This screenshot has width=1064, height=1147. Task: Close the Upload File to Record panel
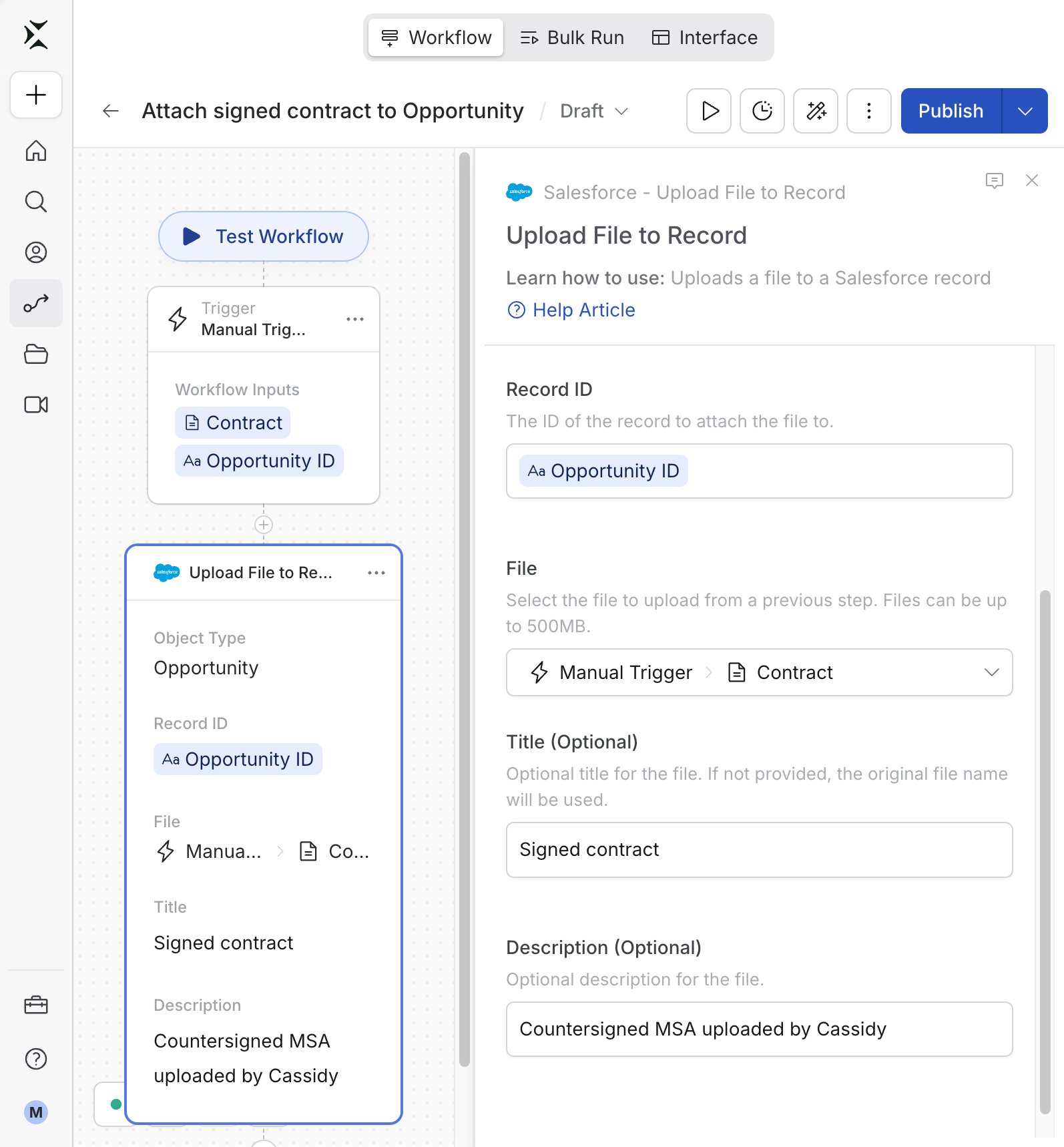(x=1032, y=180)
